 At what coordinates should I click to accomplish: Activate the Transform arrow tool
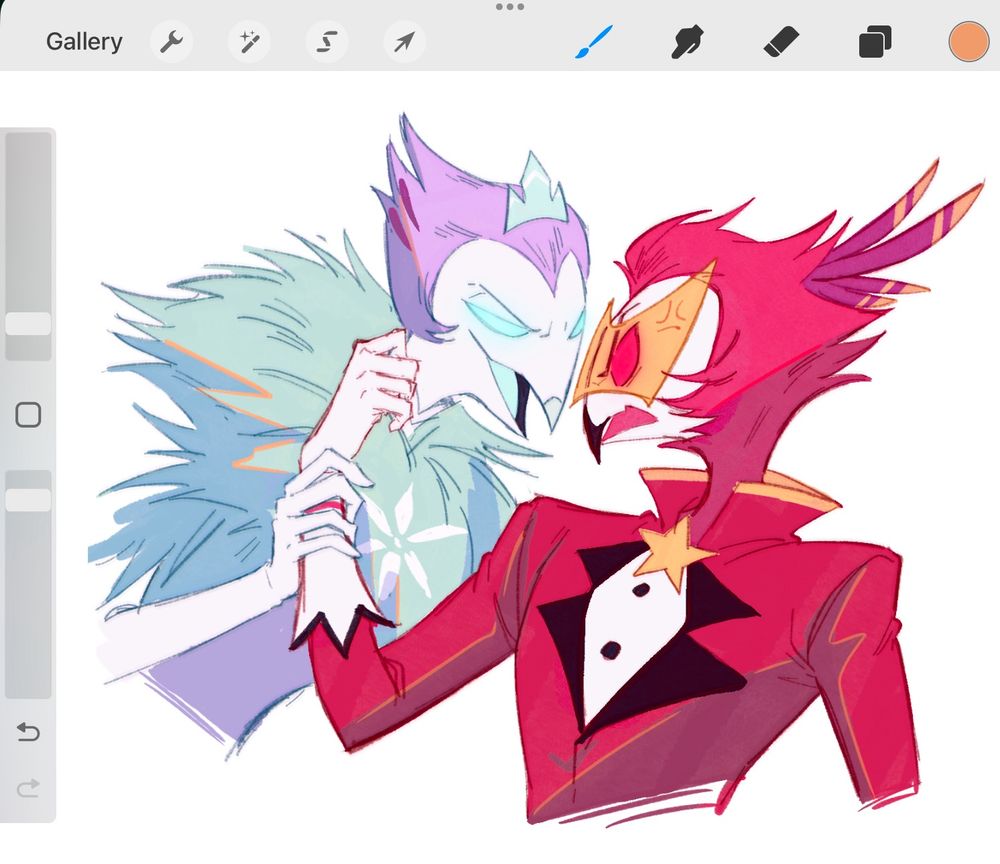[404, 42]
